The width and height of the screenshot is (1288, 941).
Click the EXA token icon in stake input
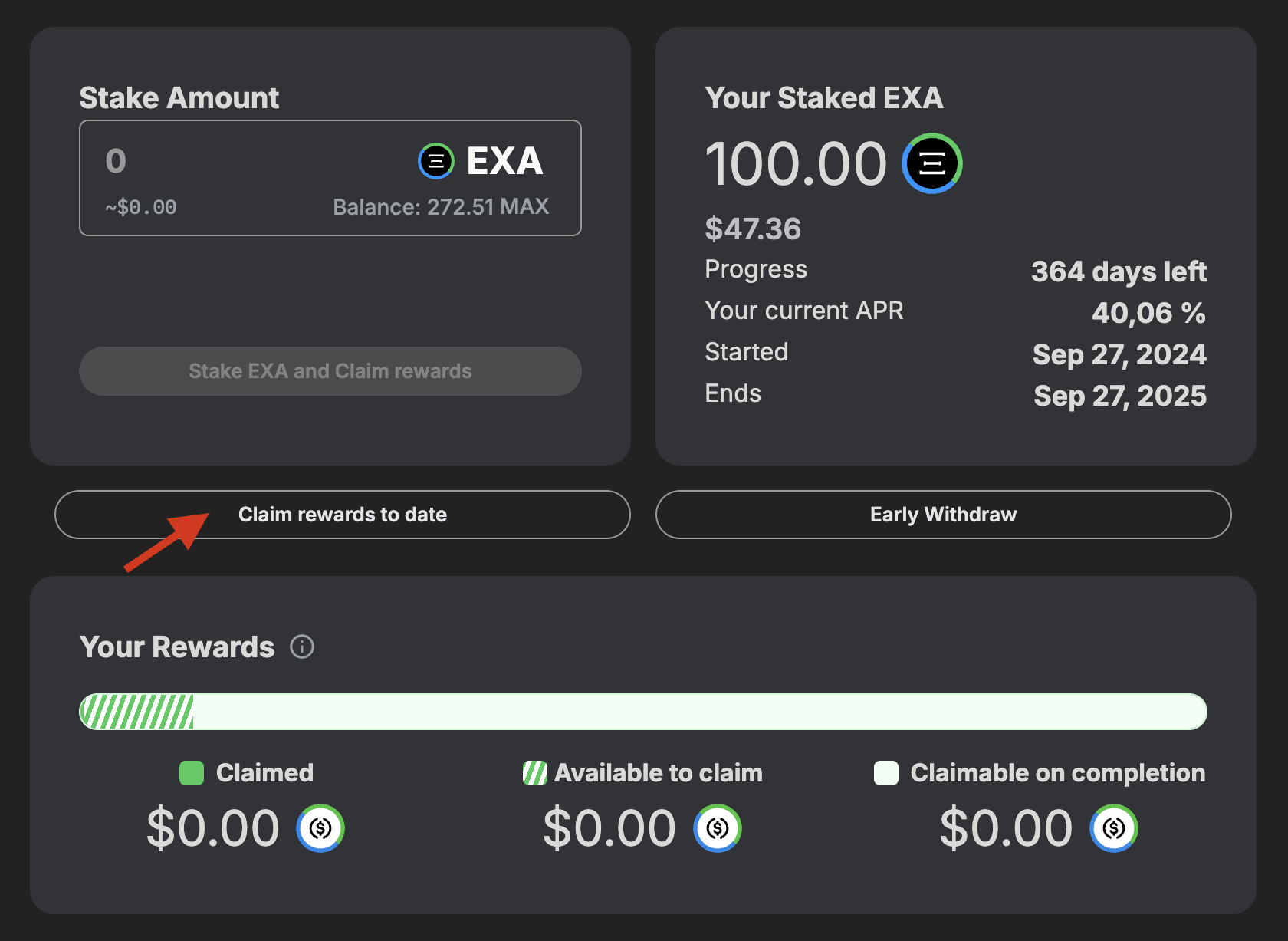tap(436, 161)
